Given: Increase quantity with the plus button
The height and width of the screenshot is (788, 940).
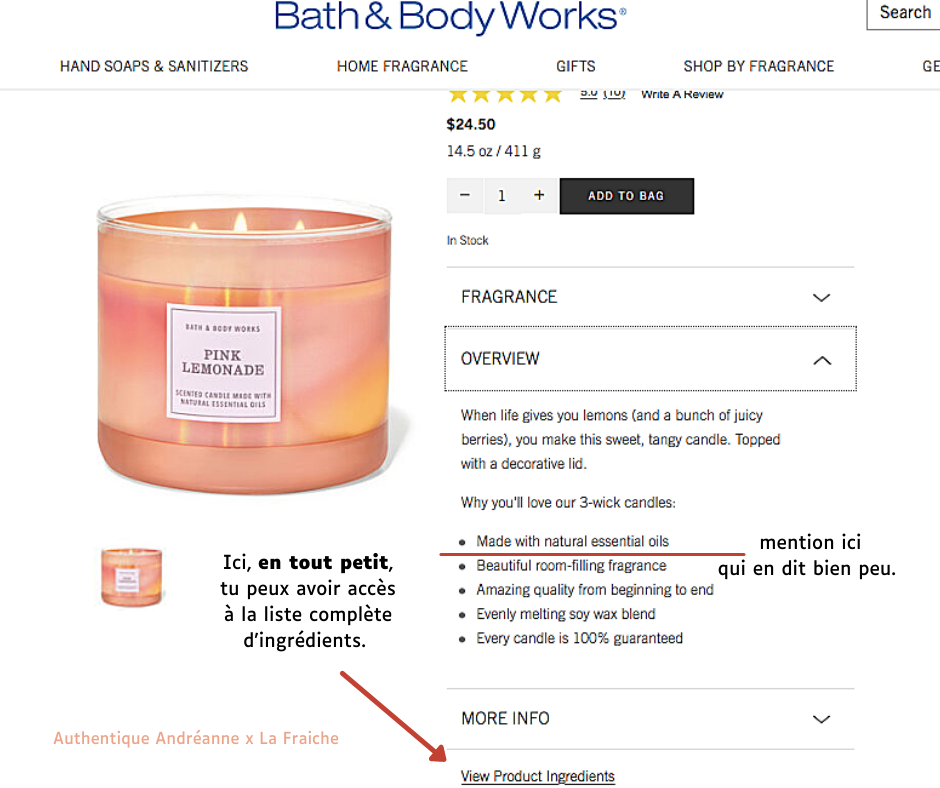Looking at the screenshot, I should point(539,196).
